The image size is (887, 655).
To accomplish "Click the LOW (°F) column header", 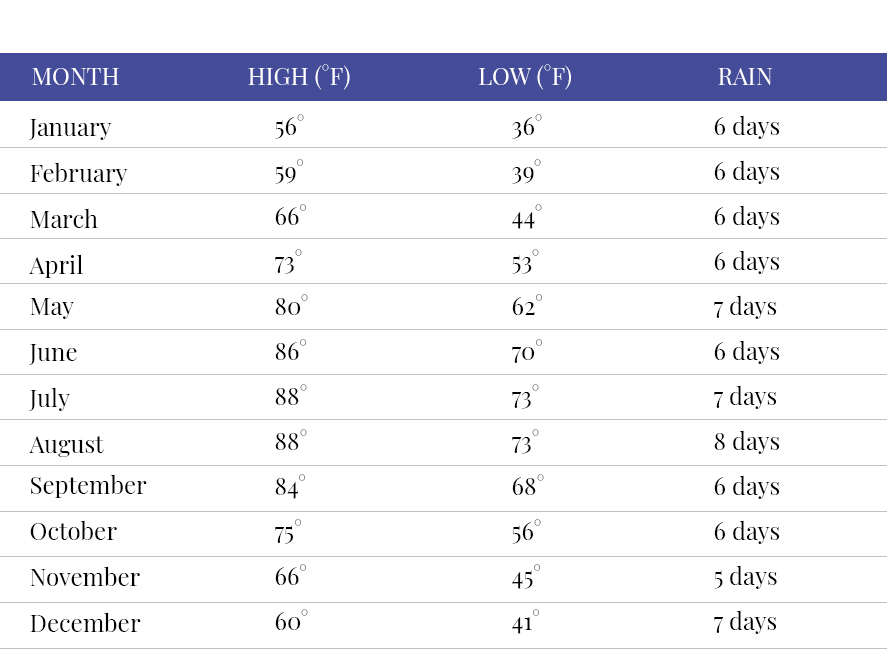I will pos(525,77).
